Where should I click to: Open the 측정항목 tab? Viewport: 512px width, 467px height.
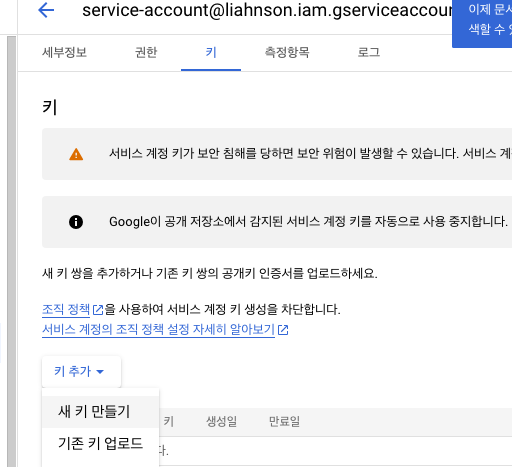pyautogui.click(x=287, y=52)
